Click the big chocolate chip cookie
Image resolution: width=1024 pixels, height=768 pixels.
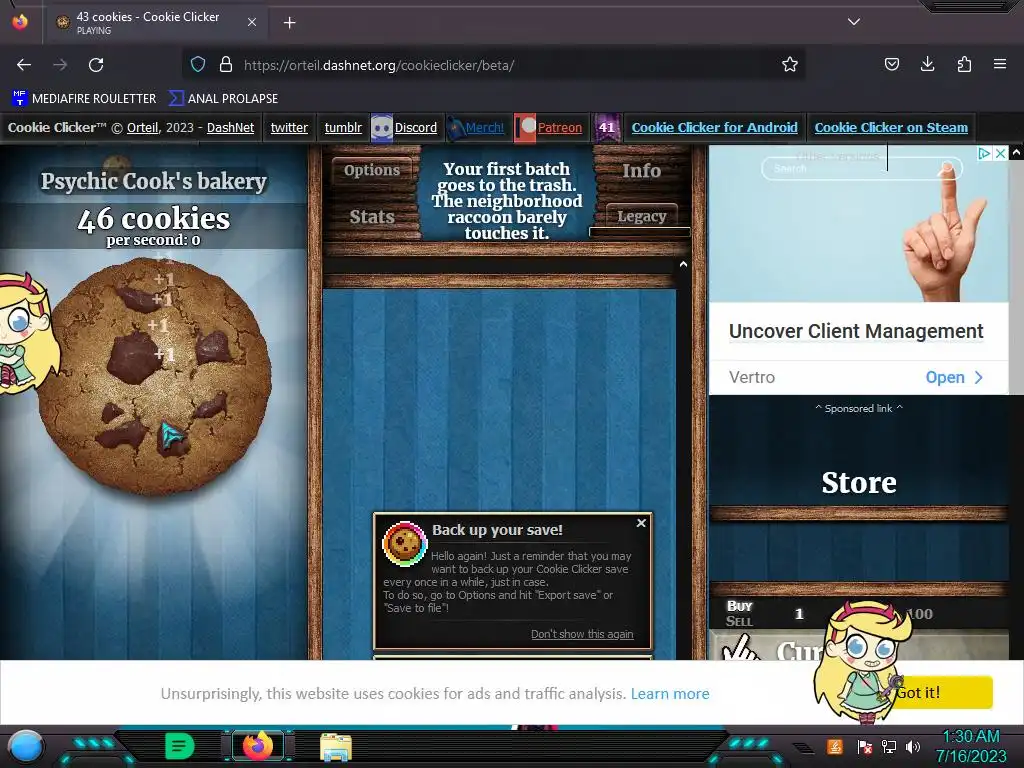point(155,376)
